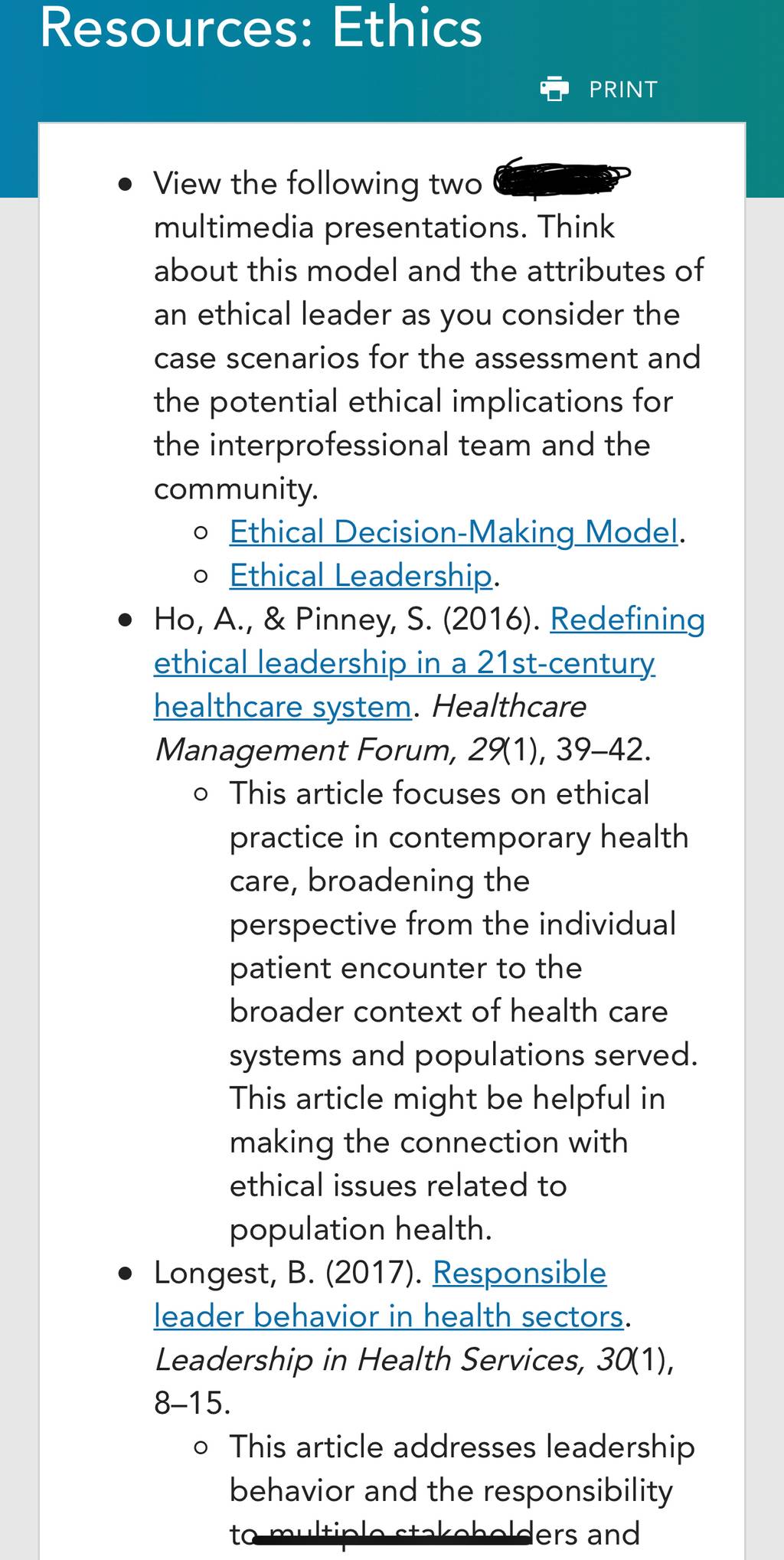The height and width of the screenshot is (1560, 784).
Task: Tap the PRINT label
Action: (x=623, y=90)
